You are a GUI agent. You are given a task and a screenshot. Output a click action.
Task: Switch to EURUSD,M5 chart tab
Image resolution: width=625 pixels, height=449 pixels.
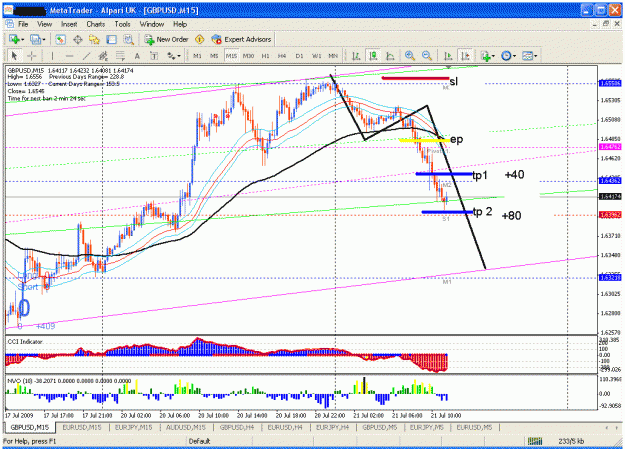(474, 427)
